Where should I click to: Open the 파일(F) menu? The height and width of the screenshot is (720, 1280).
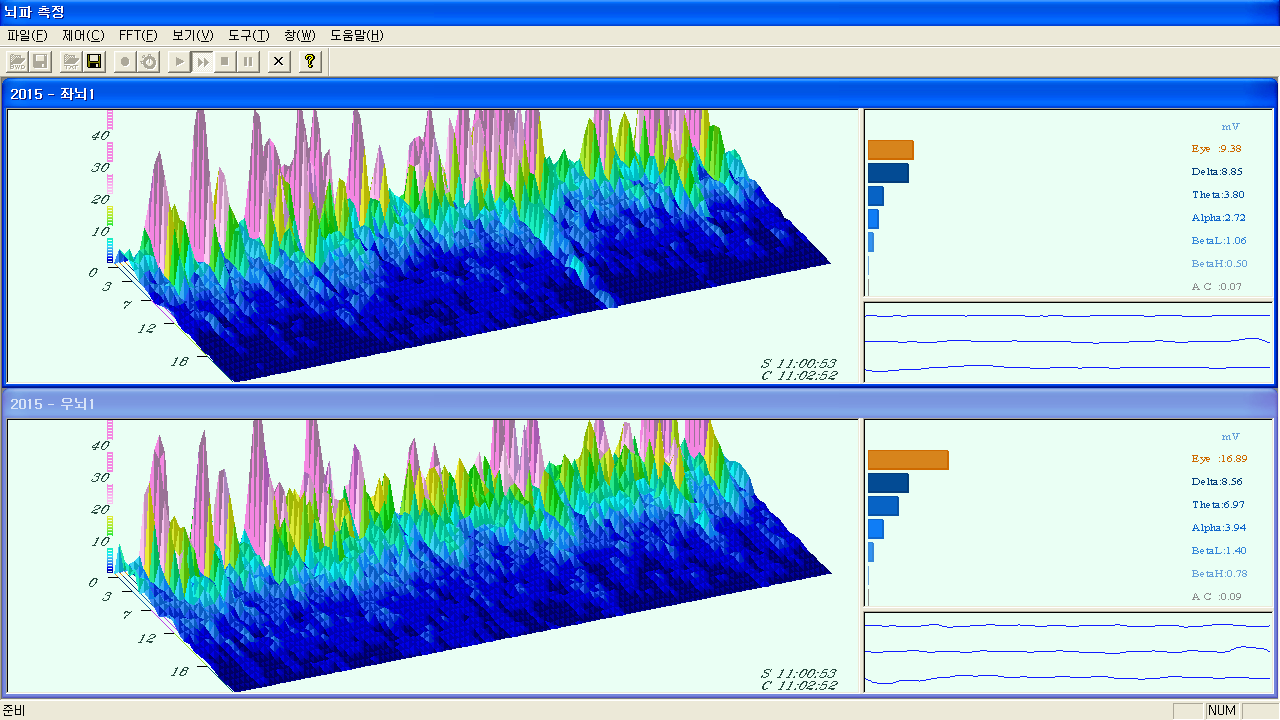[x=27, y=35]
